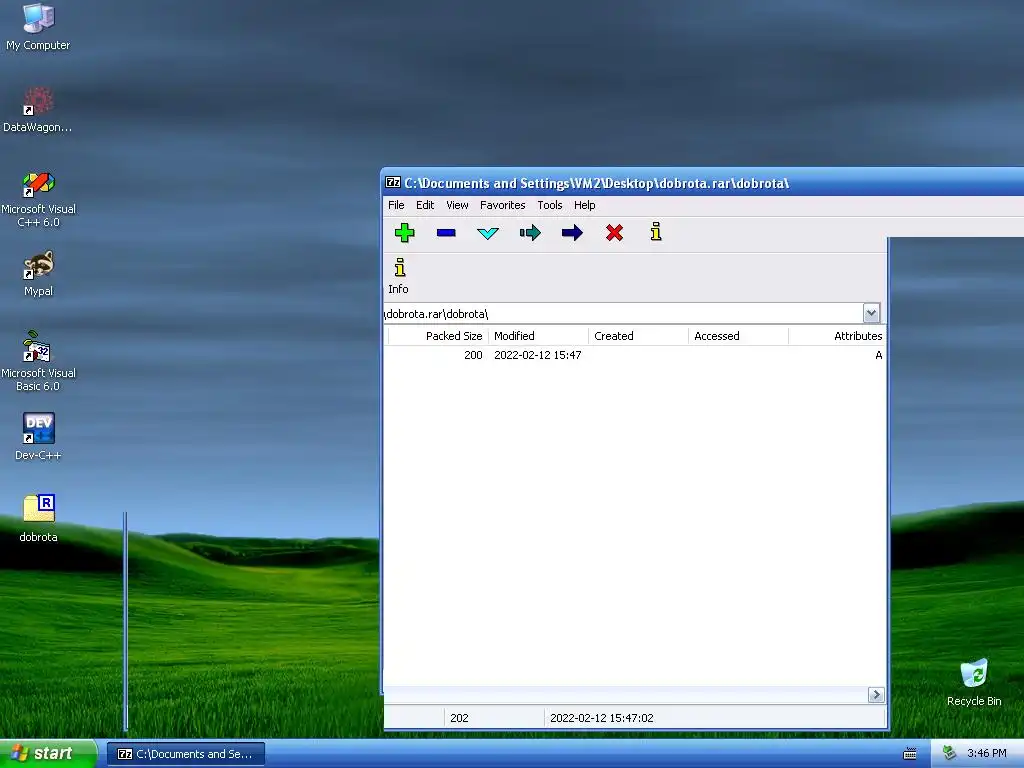Viewport: 1024px width, 768px height.
Task: Click the dobrota.rar\dobrota\ address field
Action: [623, 313]
